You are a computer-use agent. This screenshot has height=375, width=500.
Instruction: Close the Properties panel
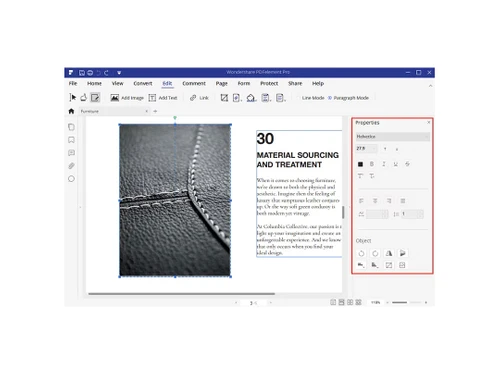point(429,122)
